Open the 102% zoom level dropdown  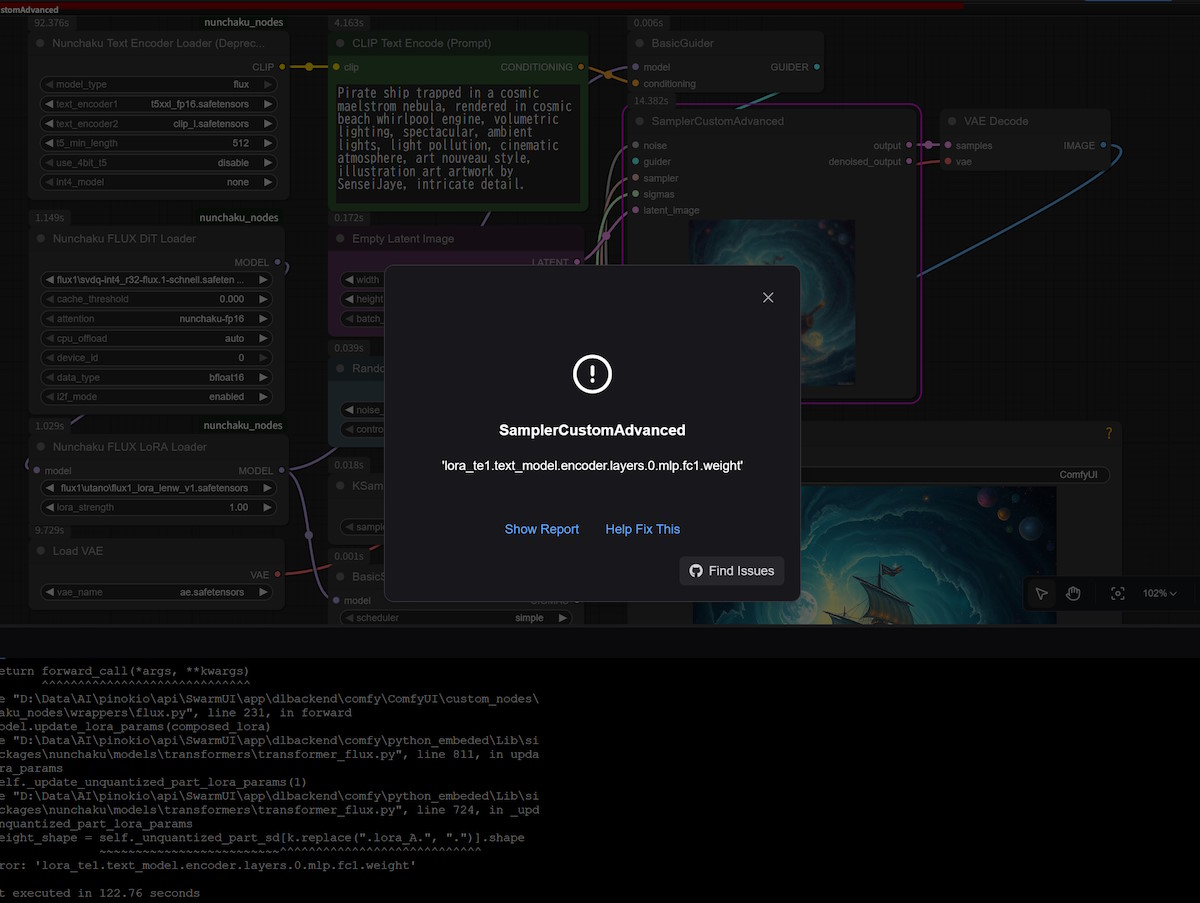tap(1160, 593)
